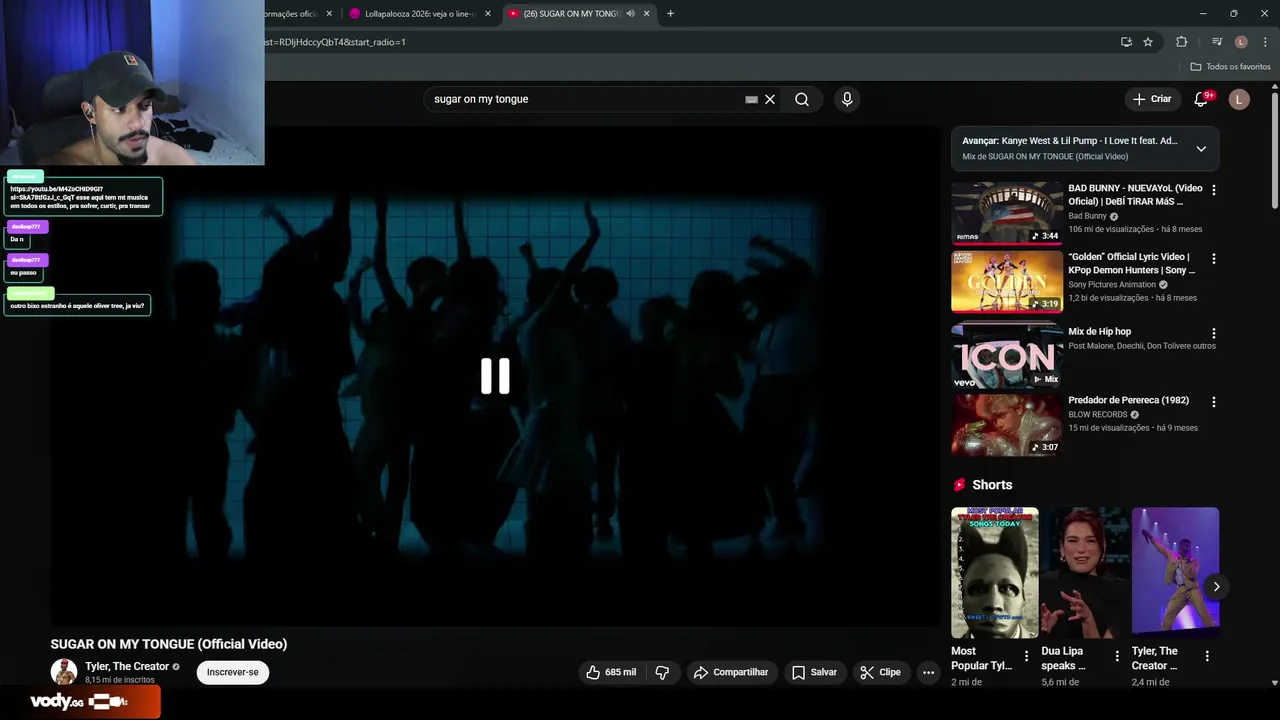Close the SUGAR ON MY TONGUE tab
Viewport: 1280px width, 720px height.
647,14
